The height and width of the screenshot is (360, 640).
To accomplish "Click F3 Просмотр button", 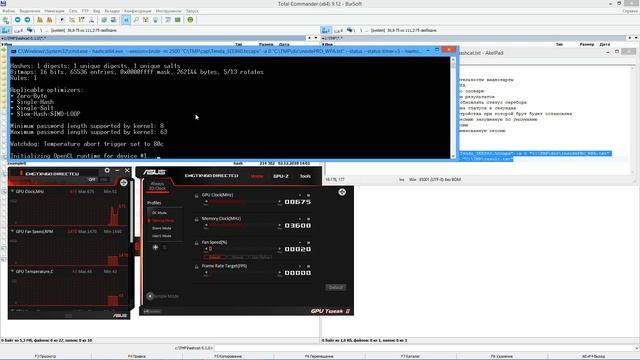I will 45,356.
